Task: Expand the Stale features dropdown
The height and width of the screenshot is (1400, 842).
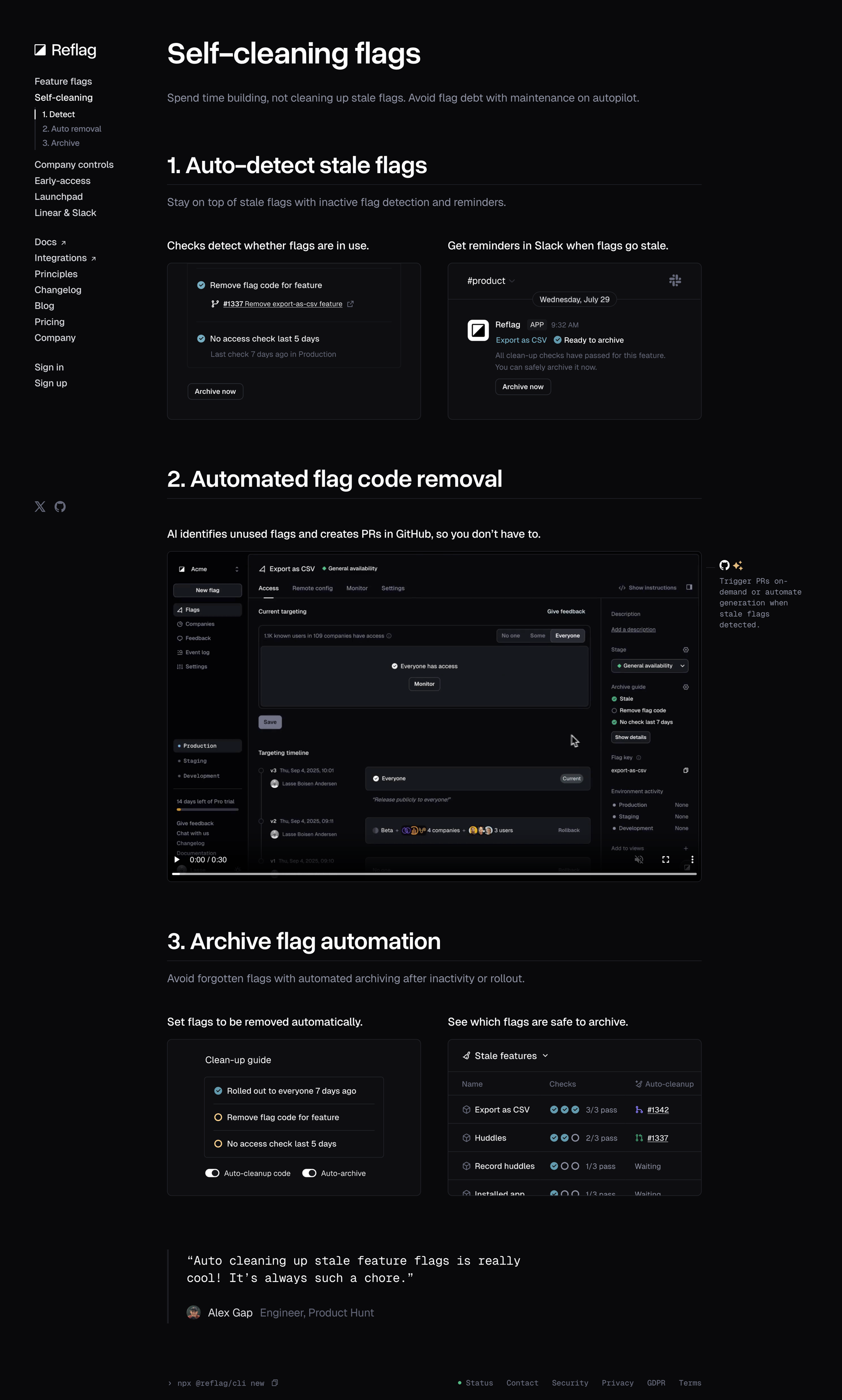Action: (x=545, y=1056)
